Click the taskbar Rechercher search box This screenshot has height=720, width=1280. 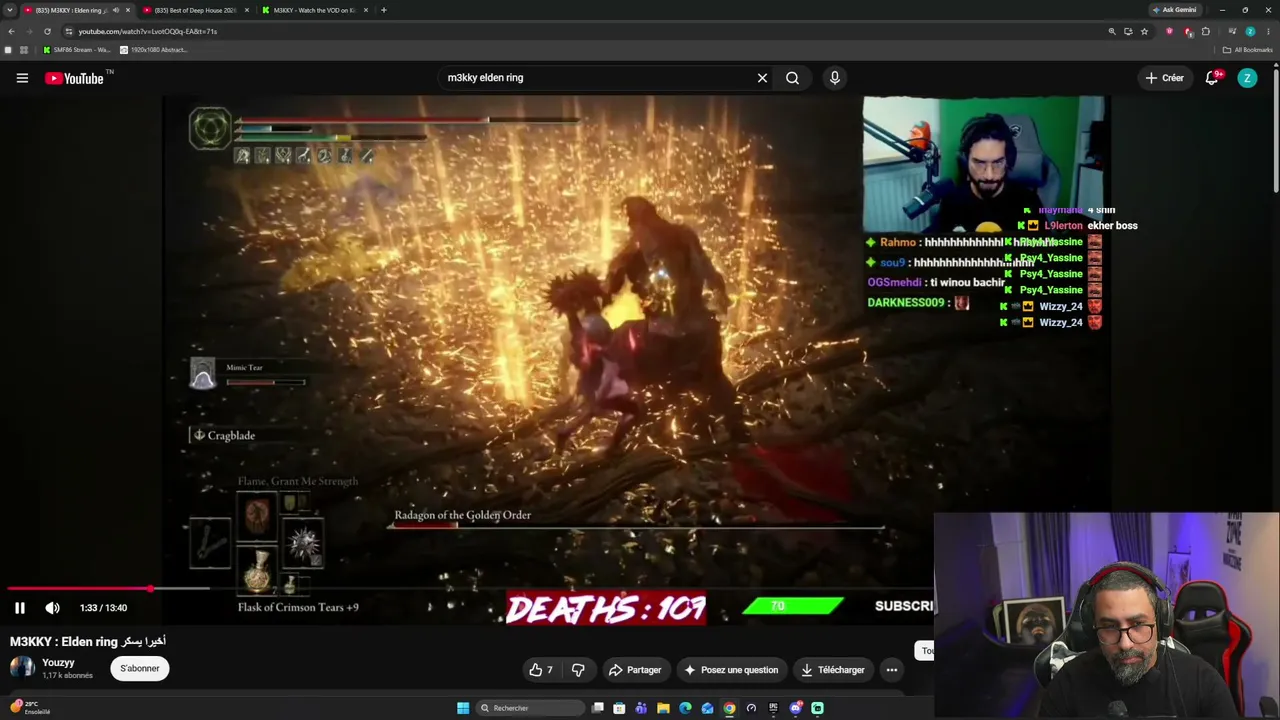(529, 708)
